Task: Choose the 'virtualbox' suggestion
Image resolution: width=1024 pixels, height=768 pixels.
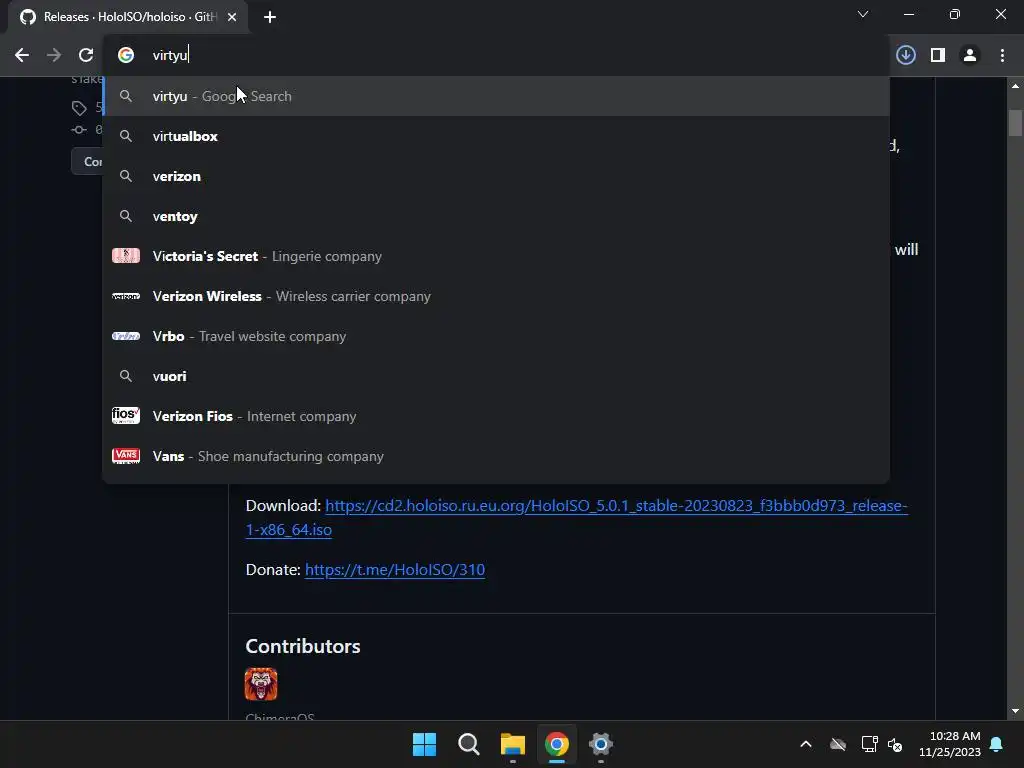Action: coord(496,136)
